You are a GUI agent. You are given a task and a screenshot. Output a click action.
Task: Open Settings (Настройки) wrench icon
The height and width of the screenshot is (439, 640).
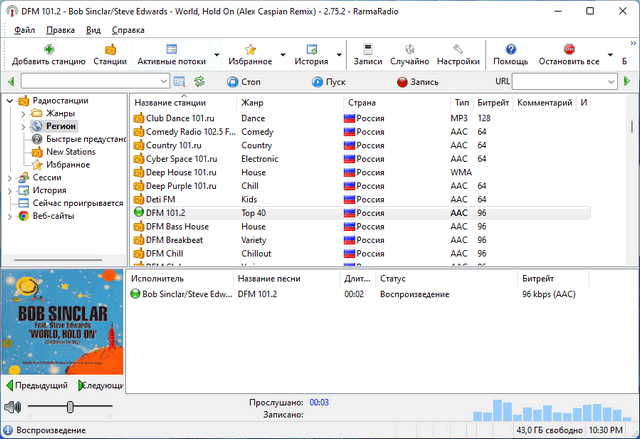pyautogui.click(x=458, y=49)
